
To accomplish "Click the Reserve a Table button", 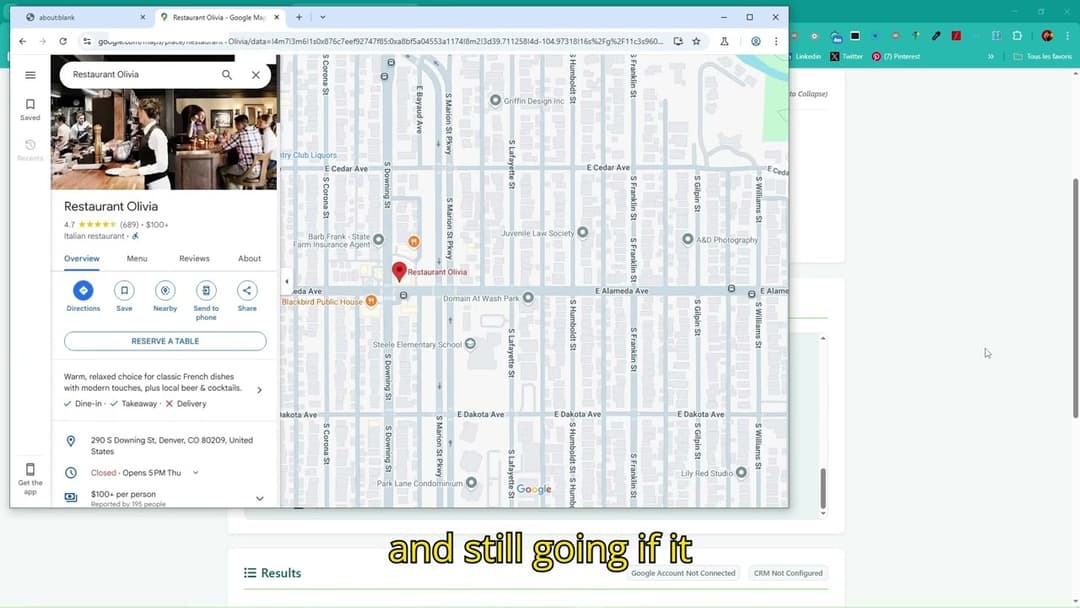I will tap(165, 341).
